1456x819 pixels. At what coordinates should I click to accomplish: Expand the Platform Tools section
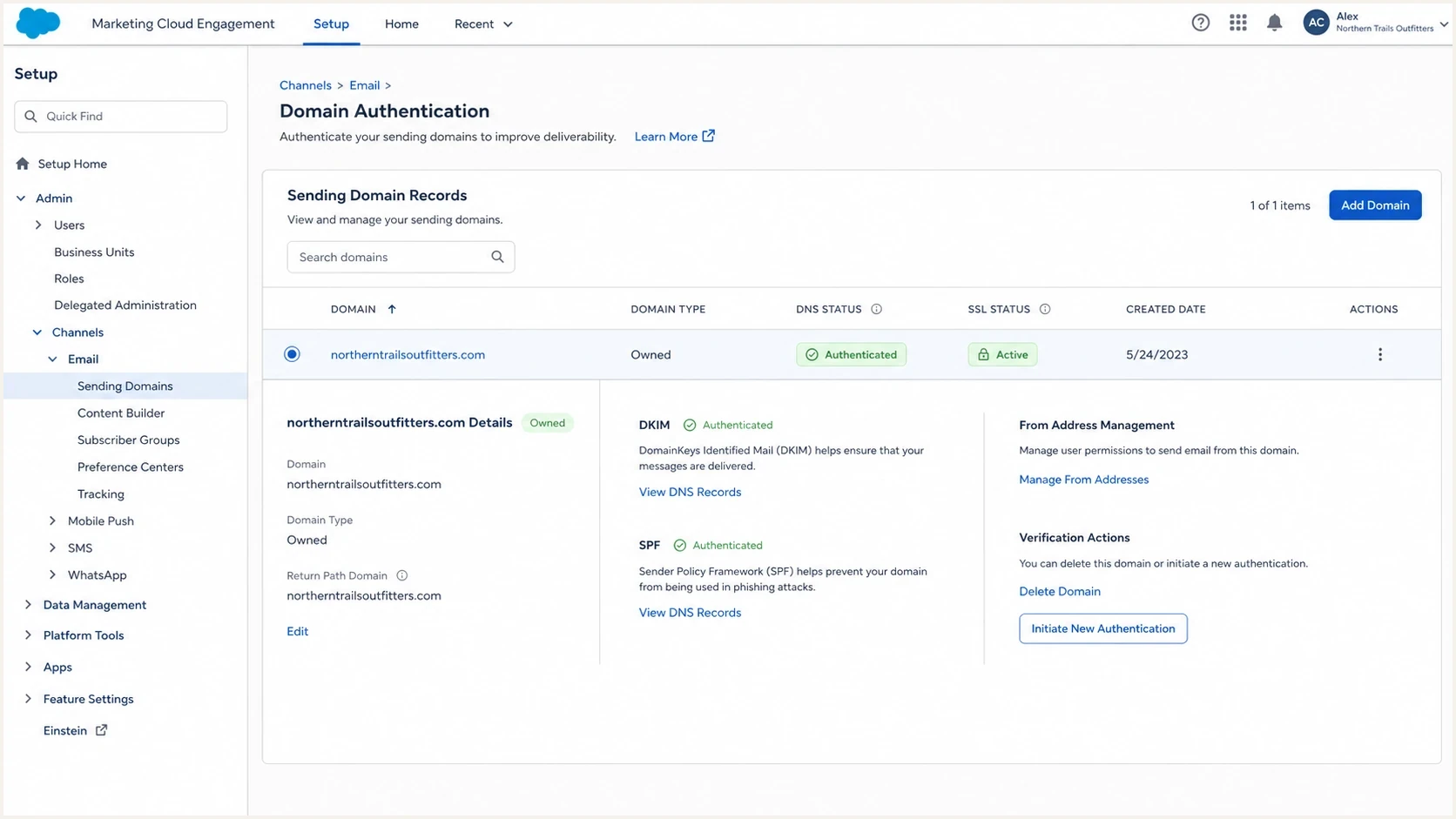[28, 635]
